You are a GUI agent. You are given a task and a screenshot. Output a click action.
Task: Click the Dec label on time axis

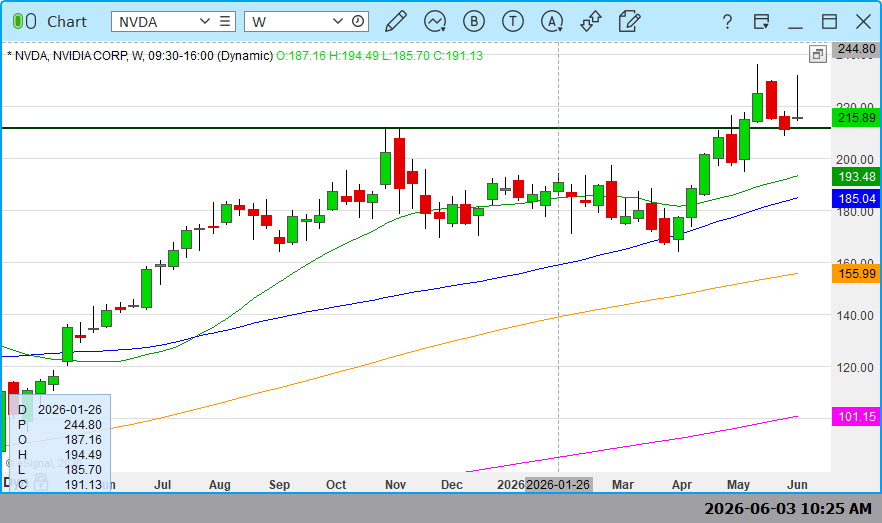(x=452, y=485)
